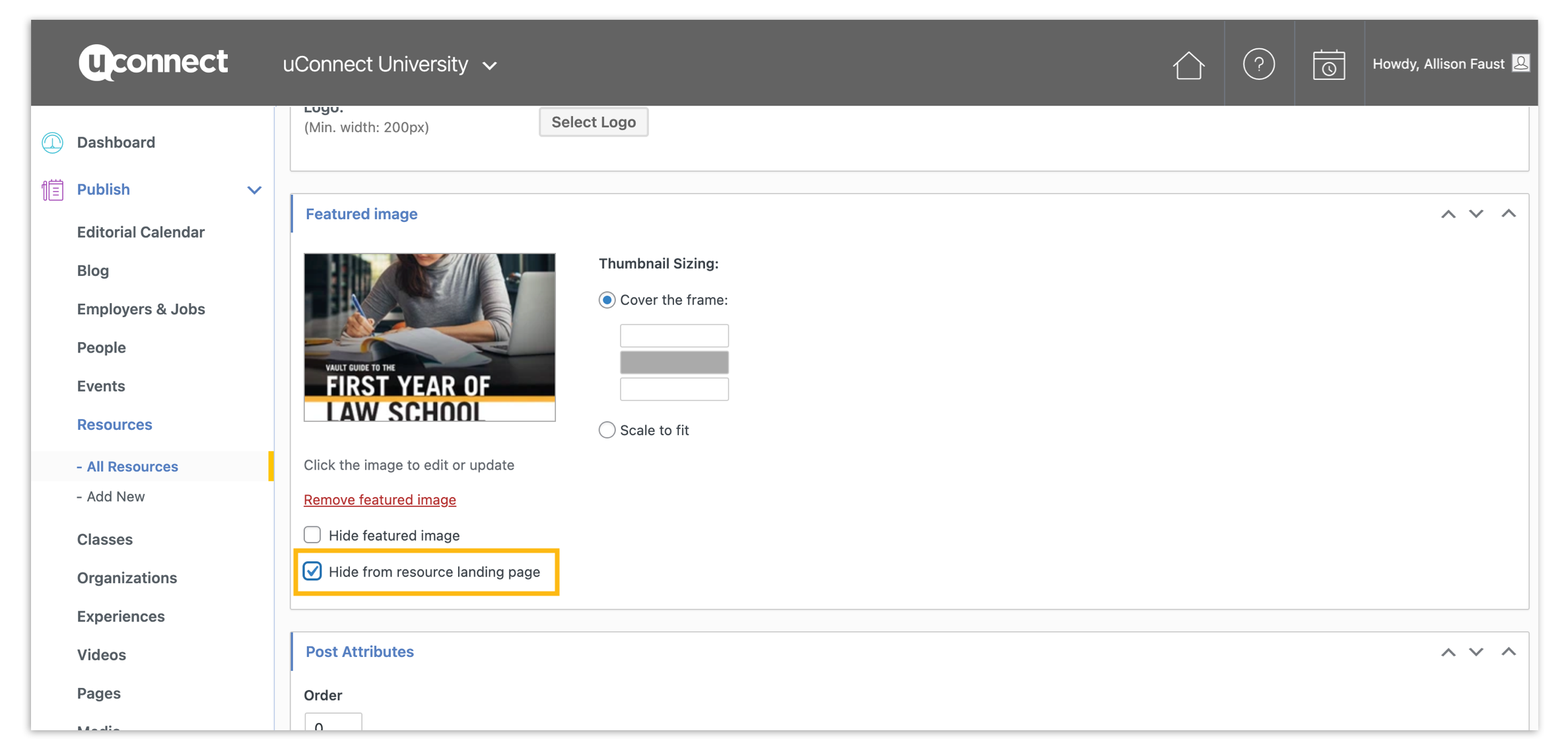Click the home icon in header
This screenshot has width=1568, height=756.
[x=1188, y=65]
